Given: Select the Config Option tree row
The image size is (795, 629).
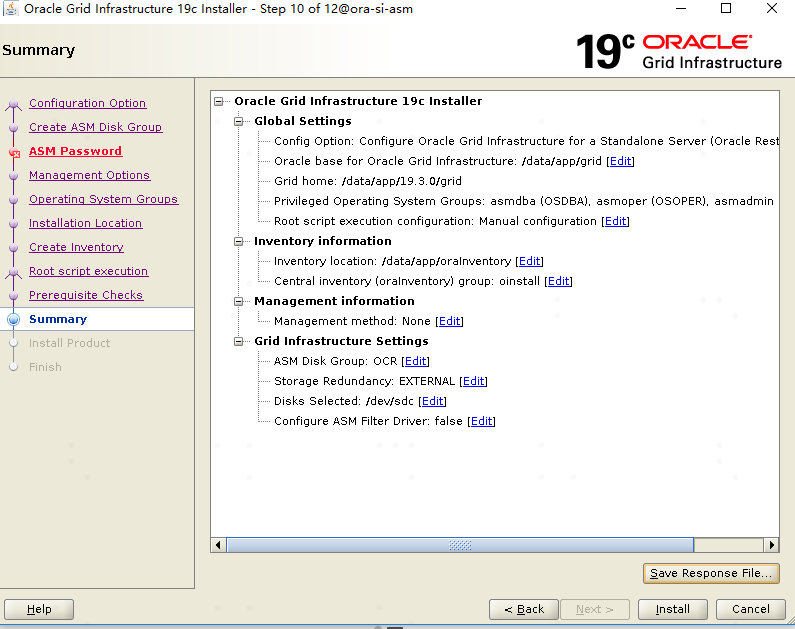Looking at the screenshot, I should [x=526, y=141].
